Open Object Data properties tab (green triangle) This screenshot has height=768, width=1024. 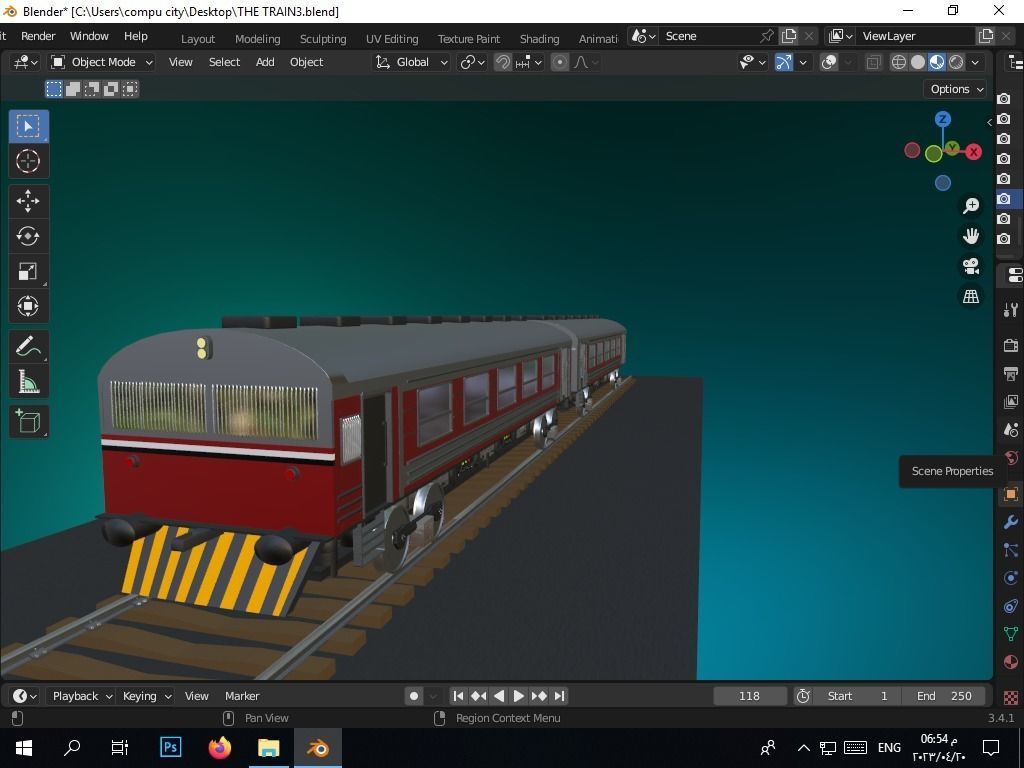click(1010, 634)
